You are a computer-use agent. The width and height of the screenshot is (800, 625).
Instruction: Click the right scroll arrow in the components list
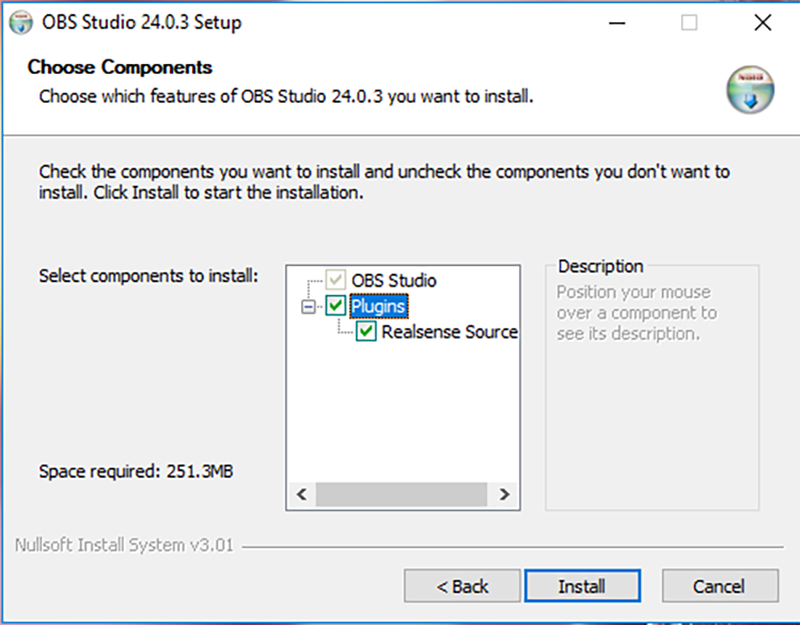tap(504, 494)
